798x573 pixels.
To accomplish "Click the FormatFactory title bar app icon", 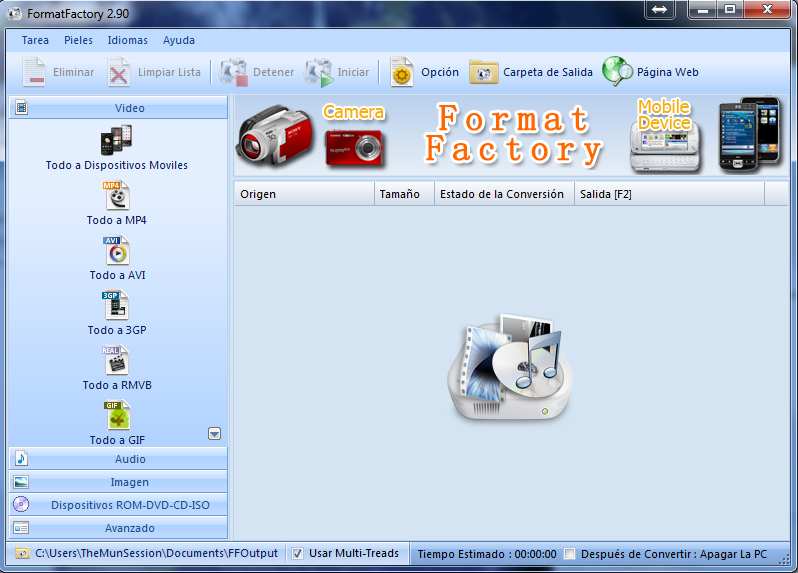I will (x=14, y=13).
